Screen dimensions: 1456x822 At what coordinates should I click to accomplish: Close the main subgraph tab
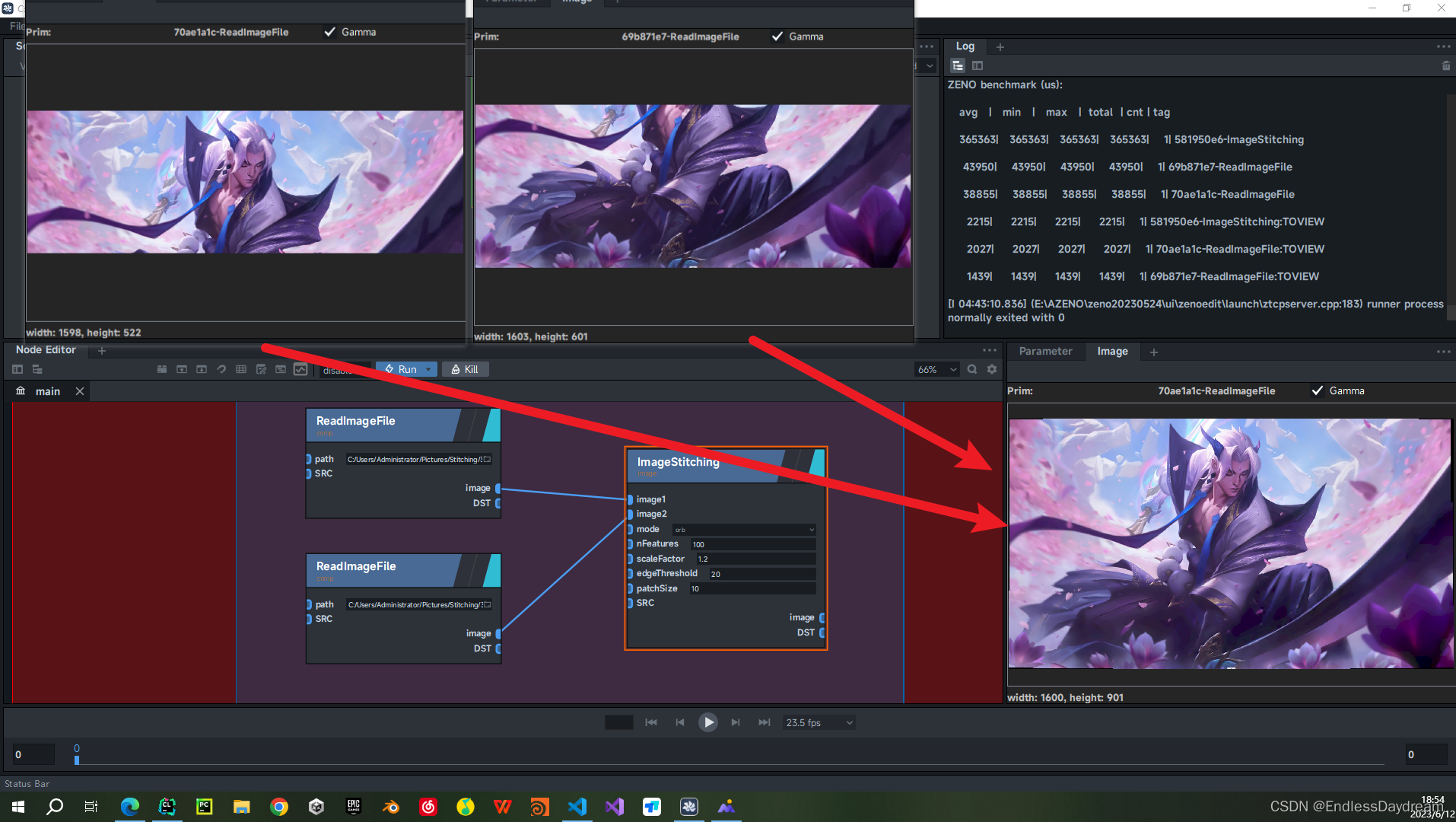(x=80, y=391)
